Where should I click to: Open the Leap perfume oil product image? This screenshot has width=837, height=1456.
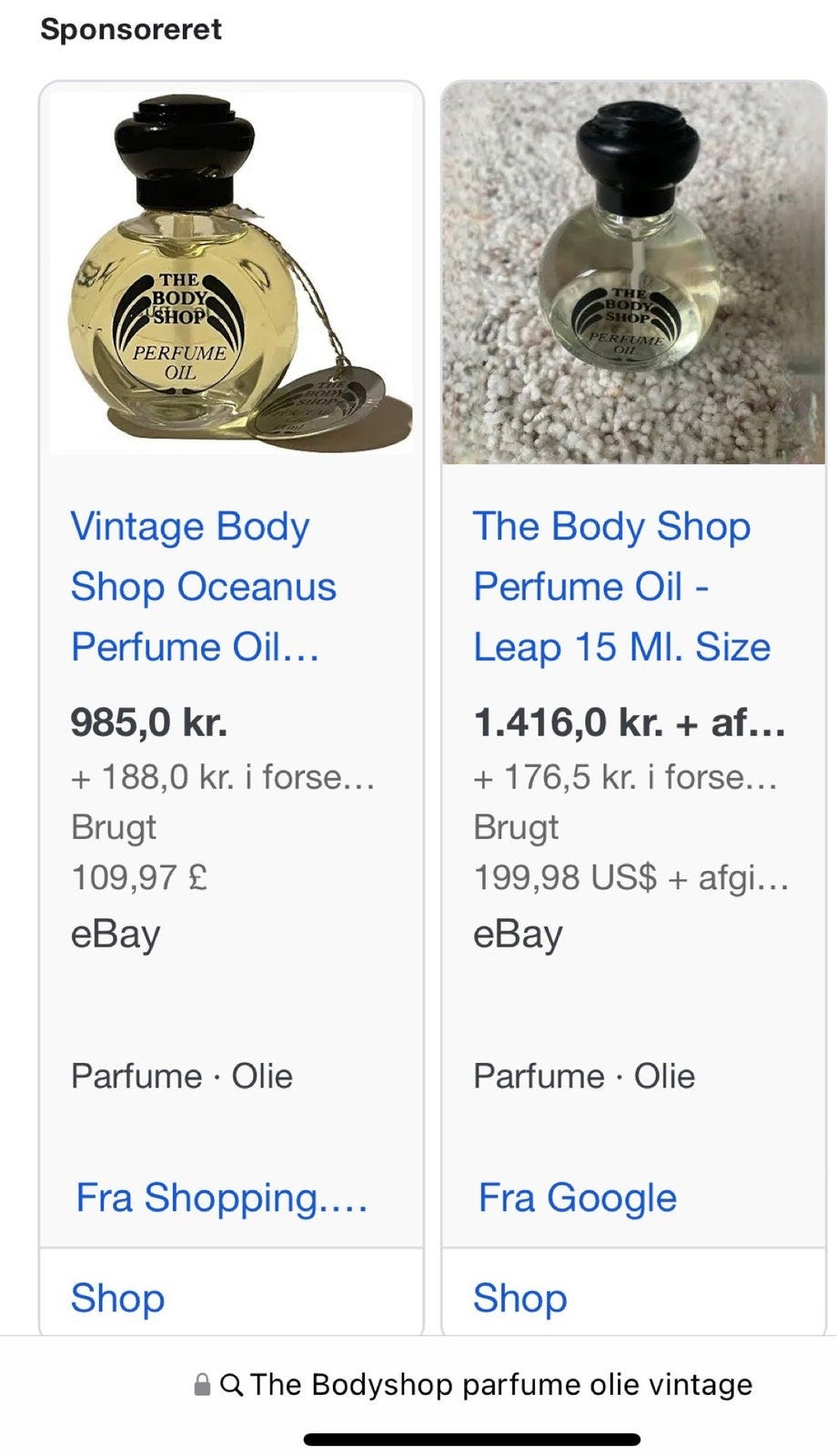click(x=633, y=273)
